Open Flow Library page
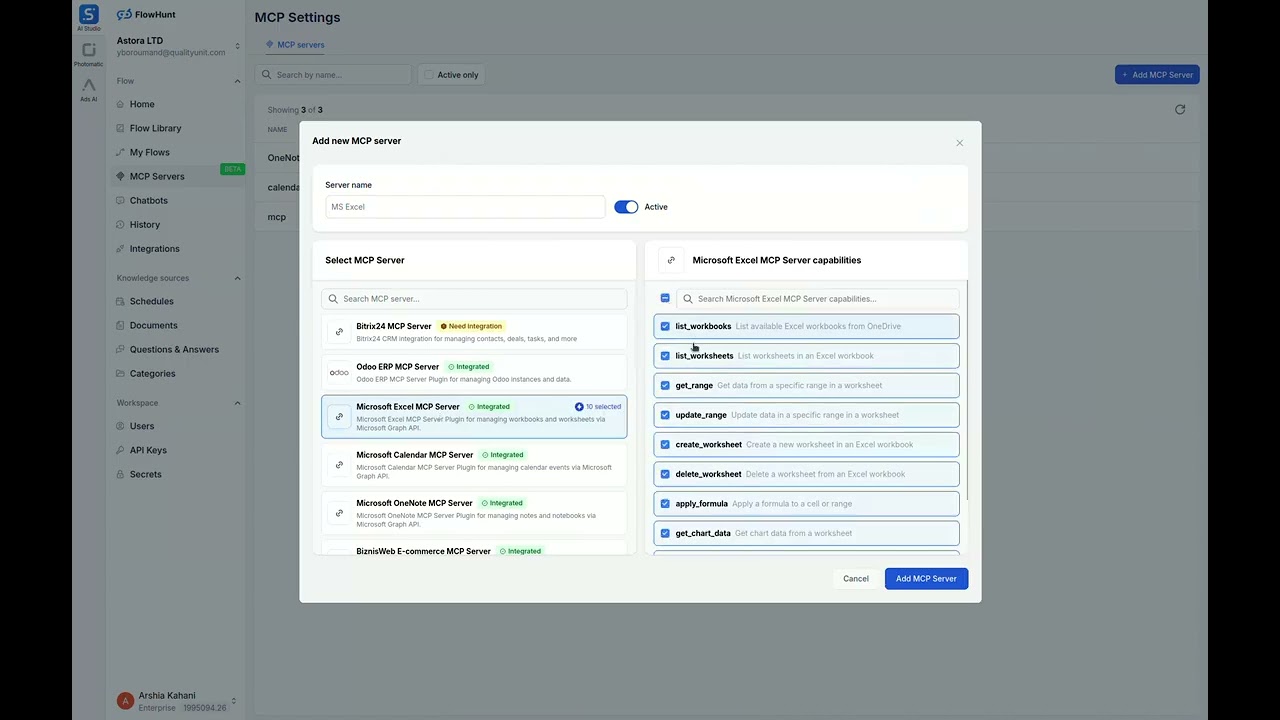 156,128
